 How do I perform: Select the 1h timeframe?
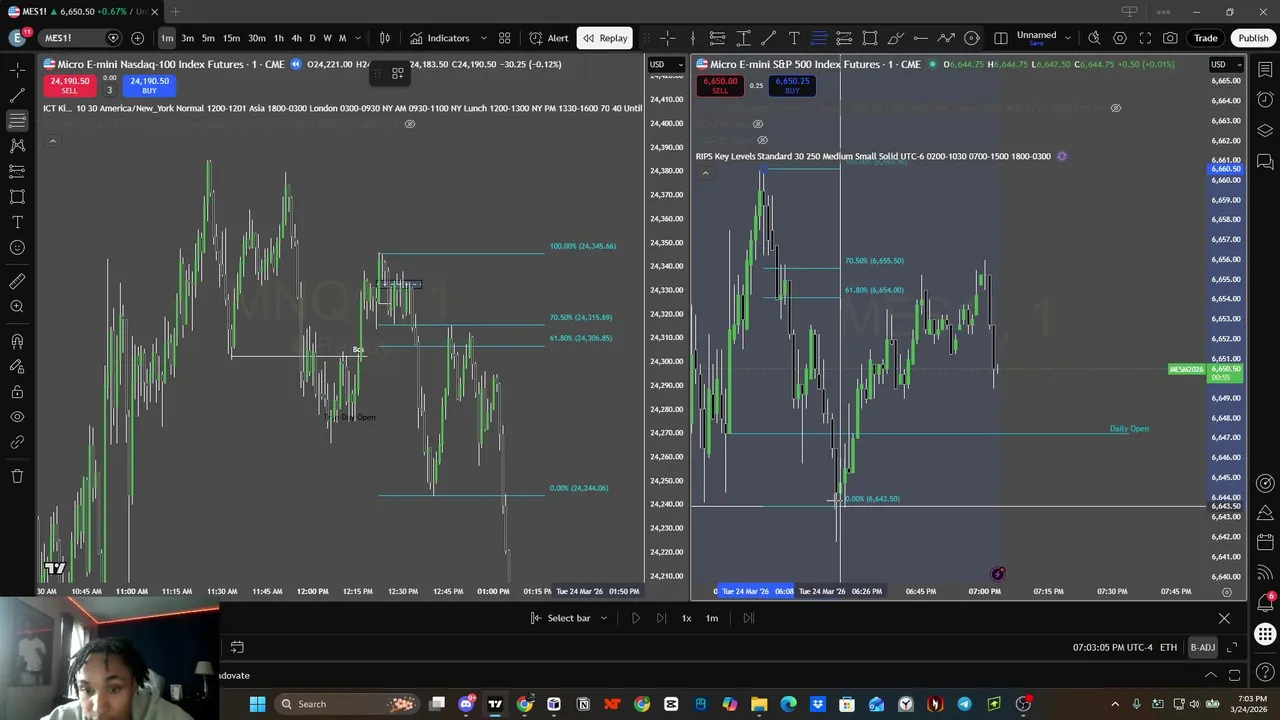[x=279, y=38]
